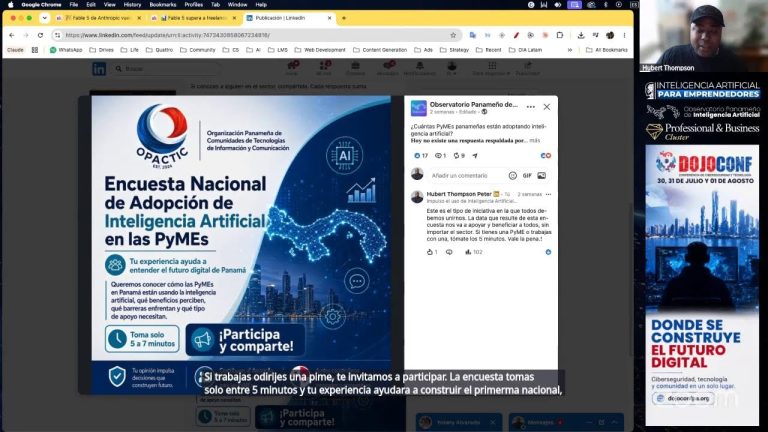This screenshot has width=768, height=432.
Task: Open the Chrome profile avatar
Action: [610, 35]
